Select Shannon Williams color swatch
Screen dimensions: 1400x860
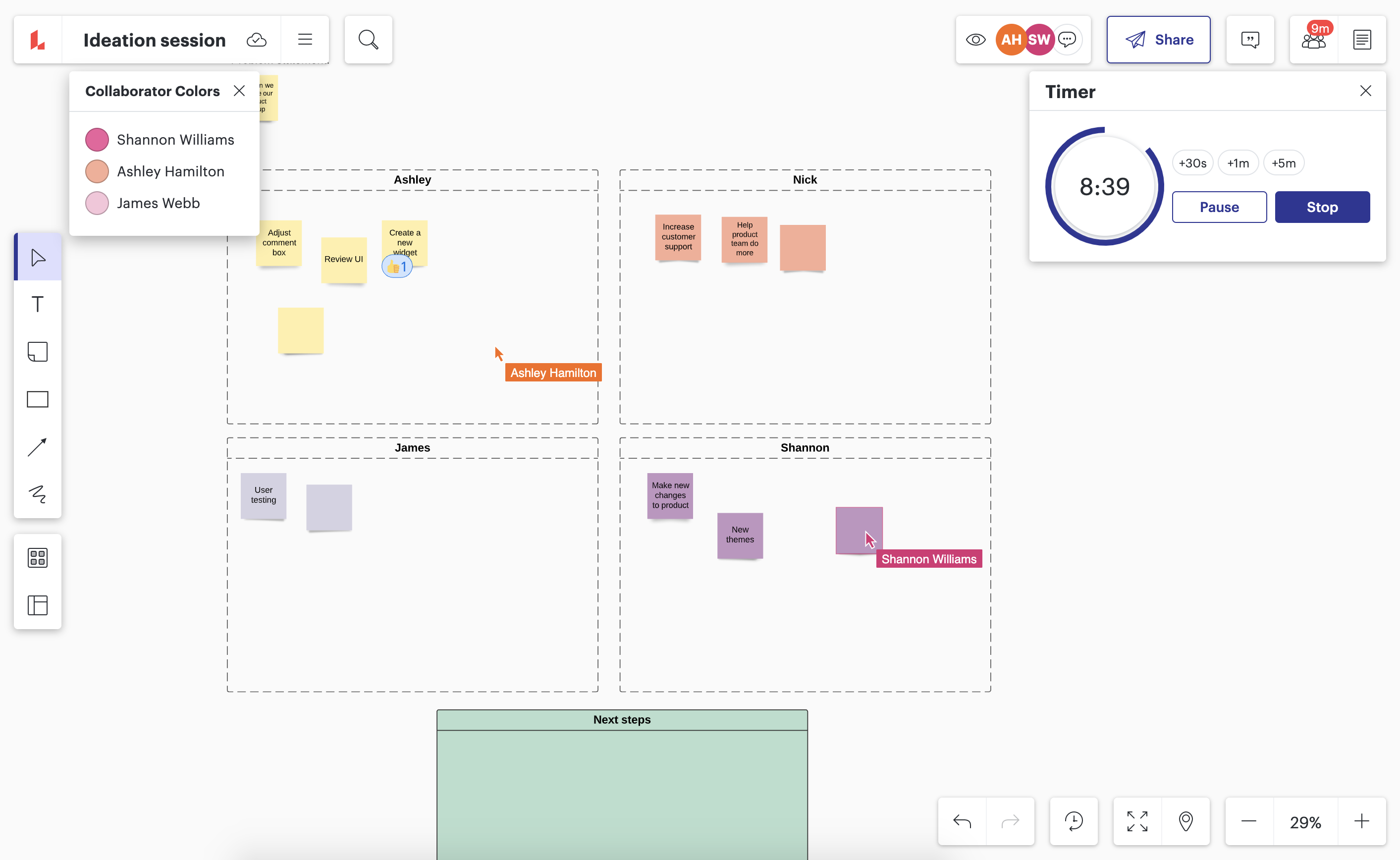coord(97,140)
